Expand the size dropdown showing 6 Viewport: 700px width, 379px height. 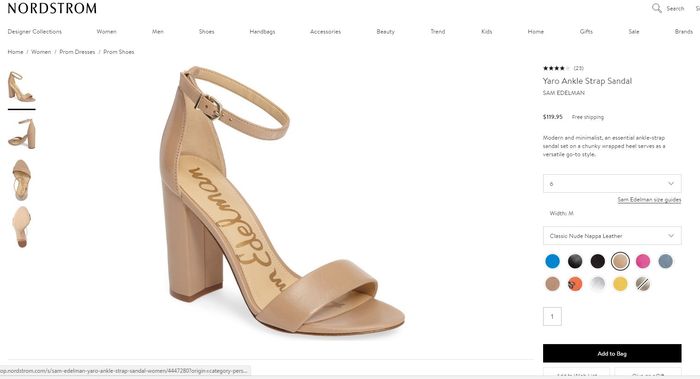click(612, 183)
